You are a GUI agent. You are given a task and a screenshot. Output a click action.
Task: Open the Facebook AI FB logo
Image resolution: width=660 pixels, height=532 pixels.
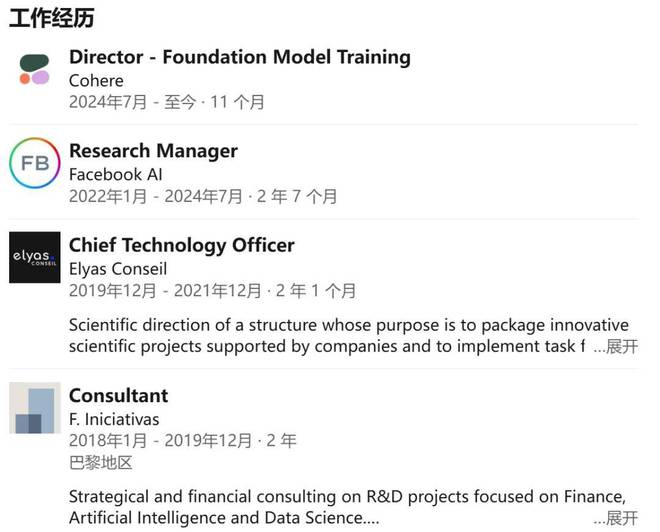pyautogui.click(x=35, y=163)
